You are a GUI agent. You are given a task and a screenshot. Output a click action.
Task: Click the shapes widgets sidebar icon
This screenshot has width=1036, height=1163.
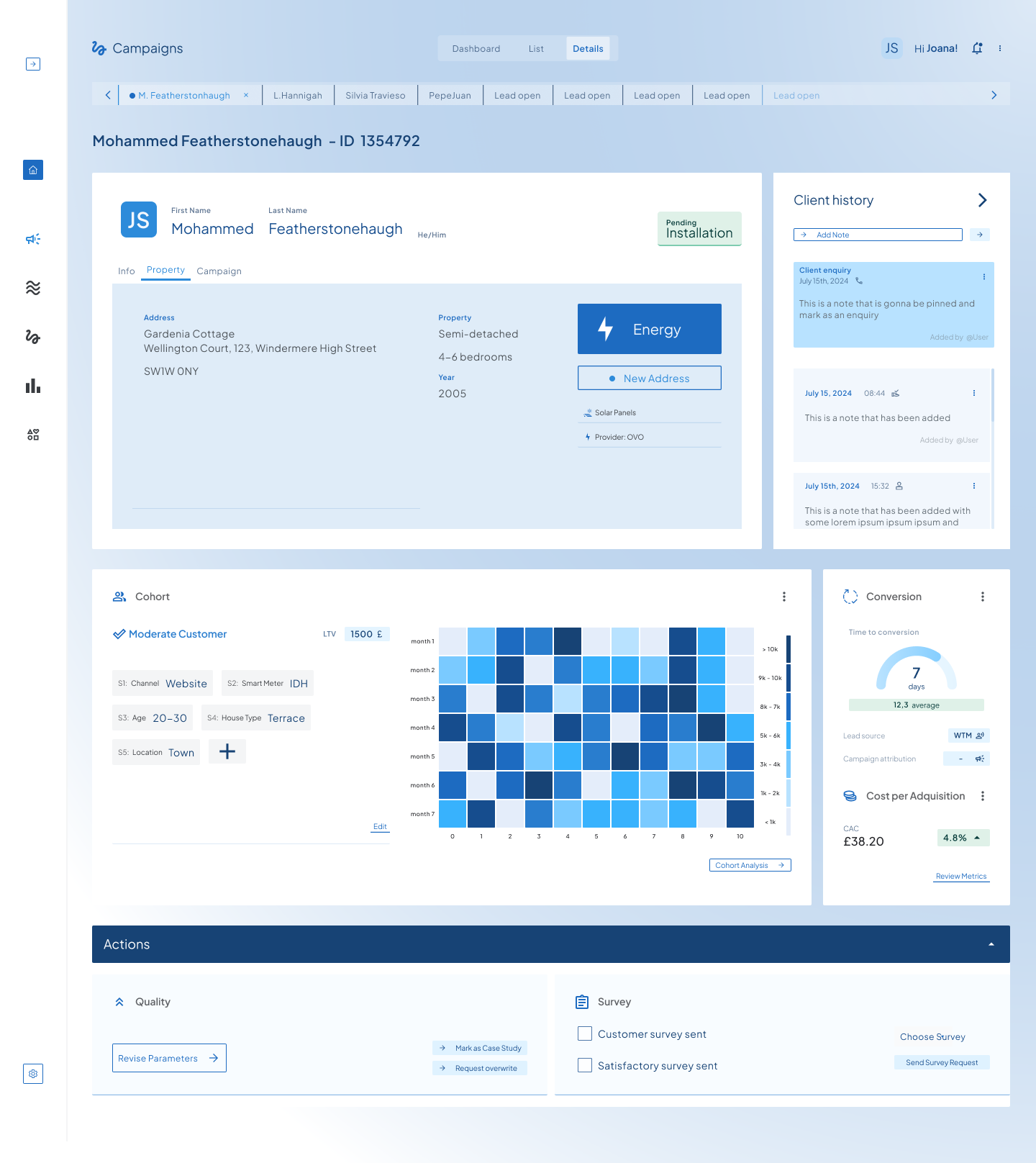(x=33, y=435)
